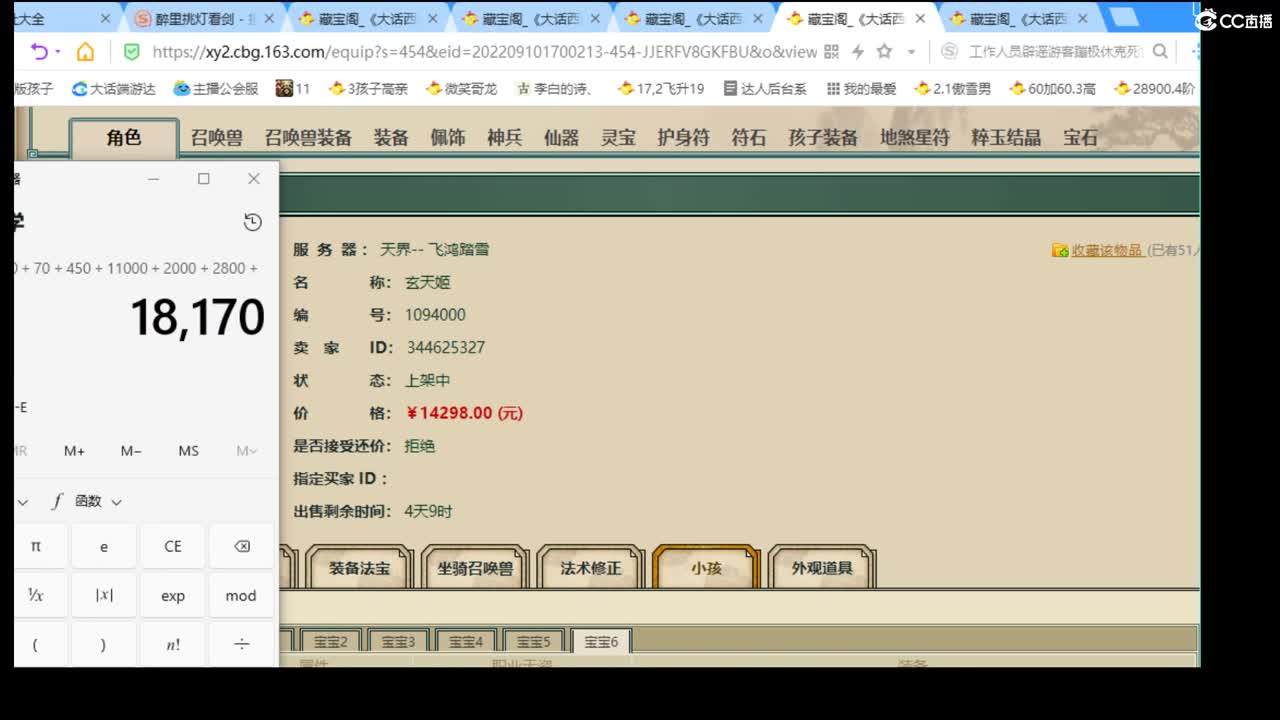Screen dimensions: 1280x720
Task: Open the 3孩子高亲 bookmark
Action: (369, 89)
